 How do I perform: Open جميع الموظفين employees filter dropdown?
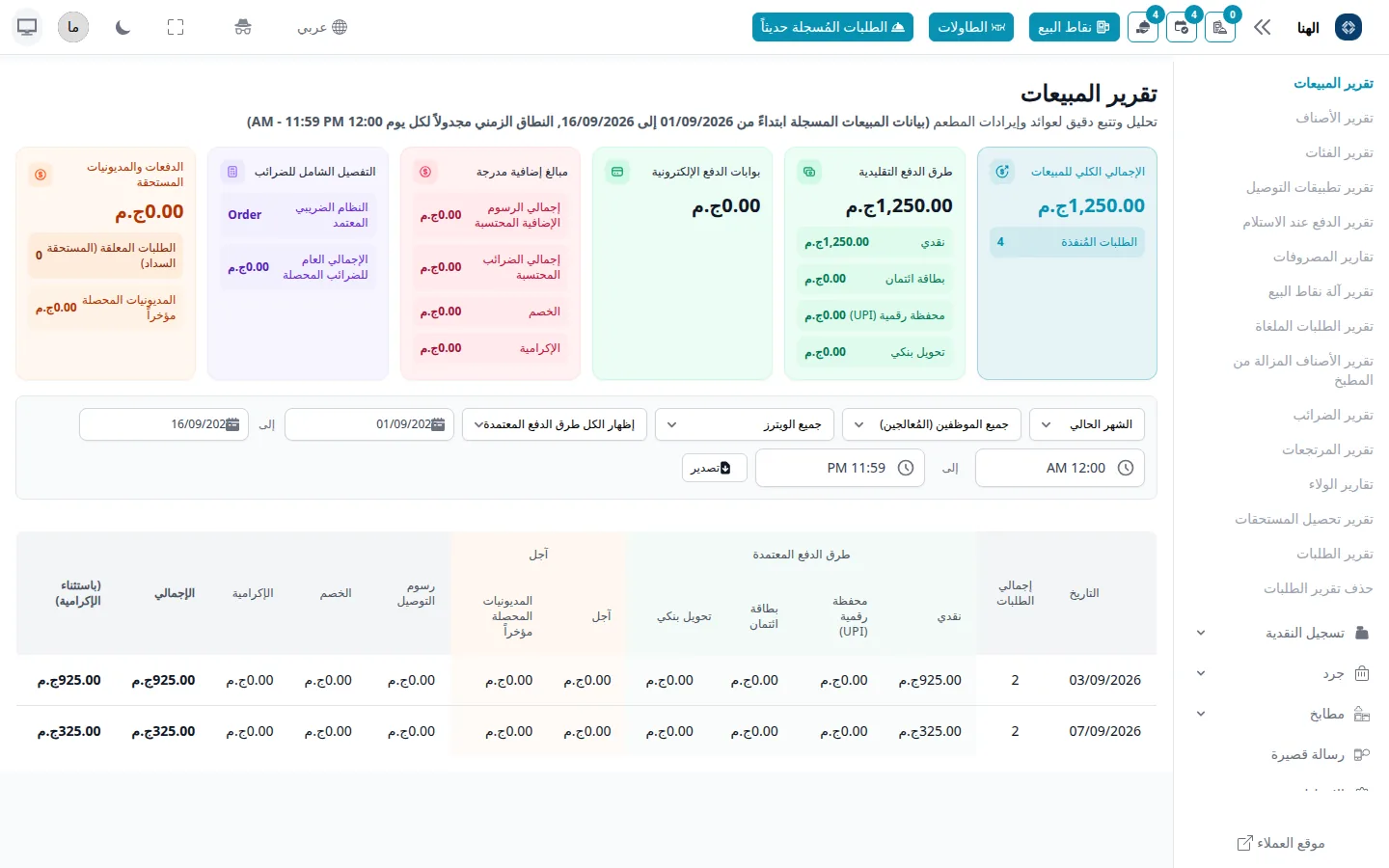[x=932, y=424]
